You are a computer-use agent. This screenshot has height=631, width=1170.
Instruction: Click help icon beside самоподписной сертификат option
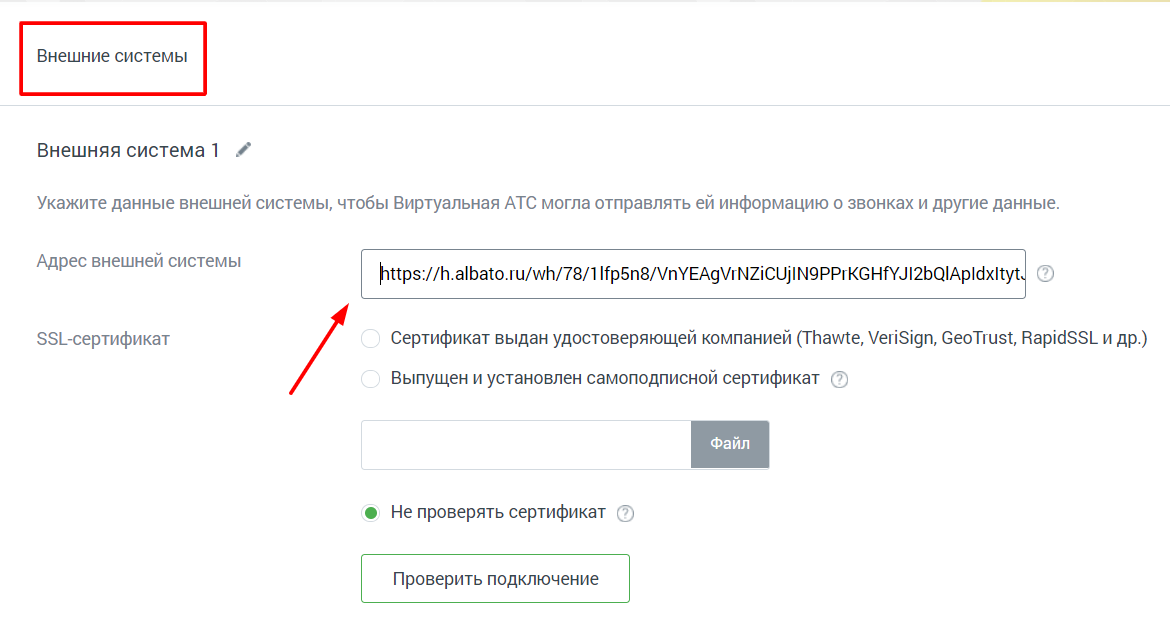click(x=840, y=379)
